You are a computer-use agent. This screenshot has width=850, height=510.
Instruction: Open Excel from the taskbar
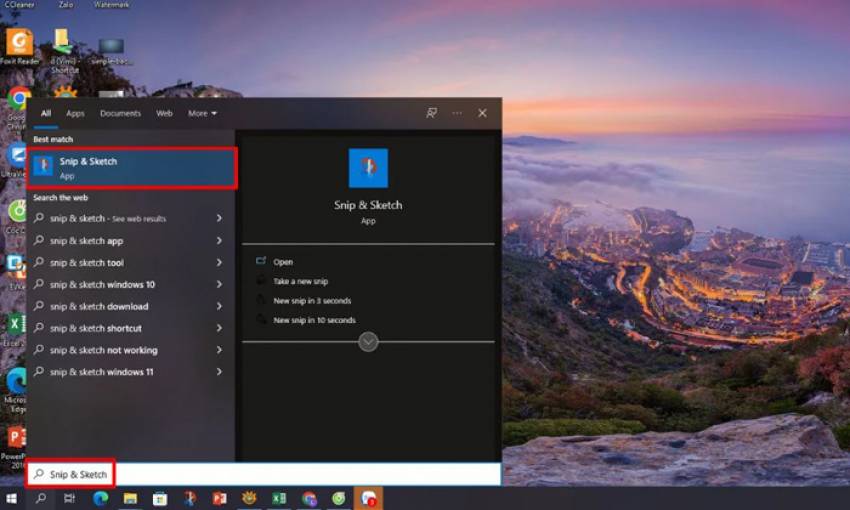tap(279, 498)
